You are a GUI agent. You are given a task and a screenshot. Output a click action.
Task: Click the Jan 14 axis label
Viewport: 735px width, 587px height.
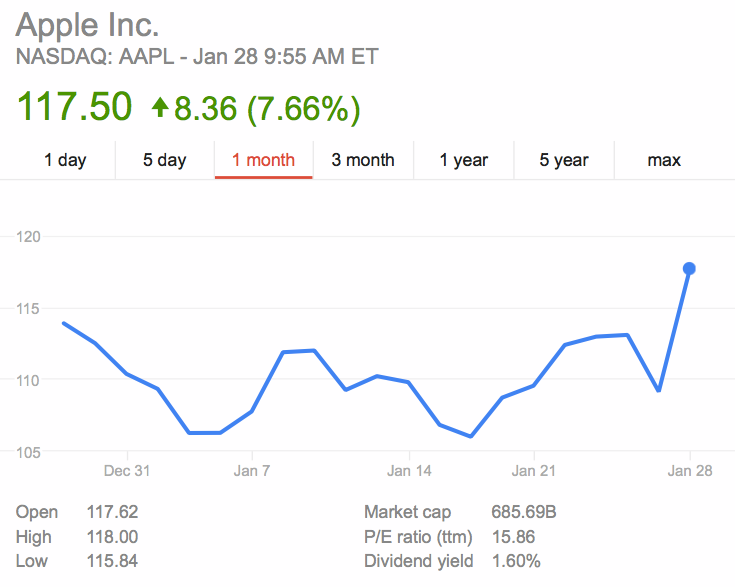click(409, 470)
